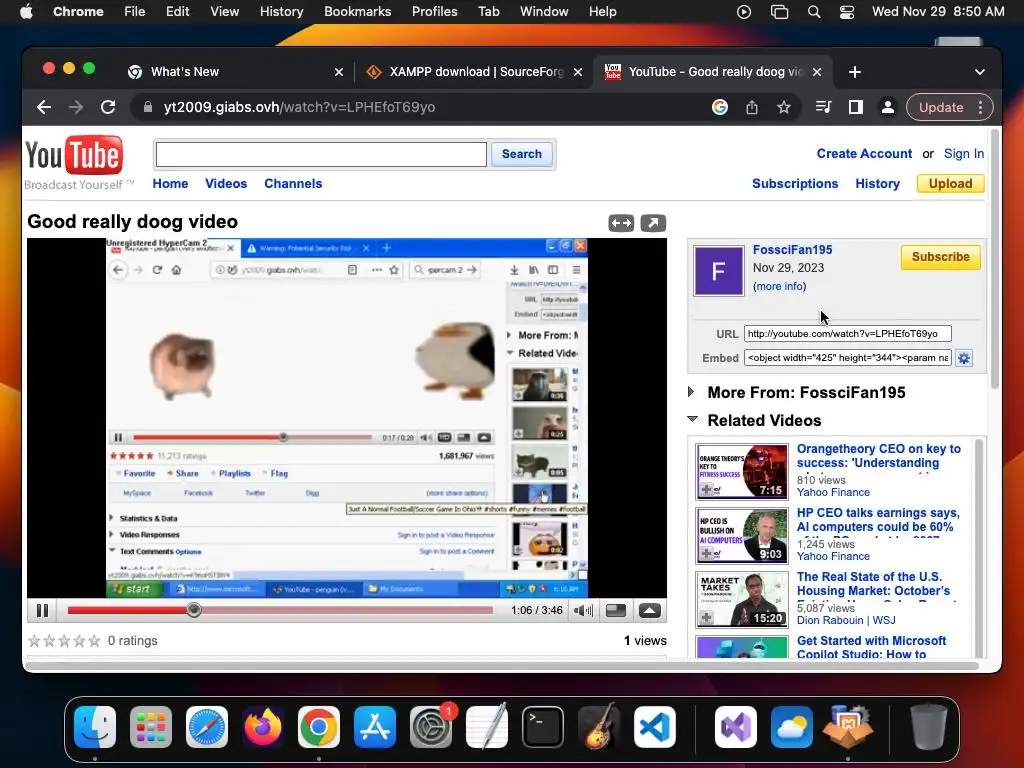
Task: Toggle Chrome side panel icon
Action: [x=856, y=107]
